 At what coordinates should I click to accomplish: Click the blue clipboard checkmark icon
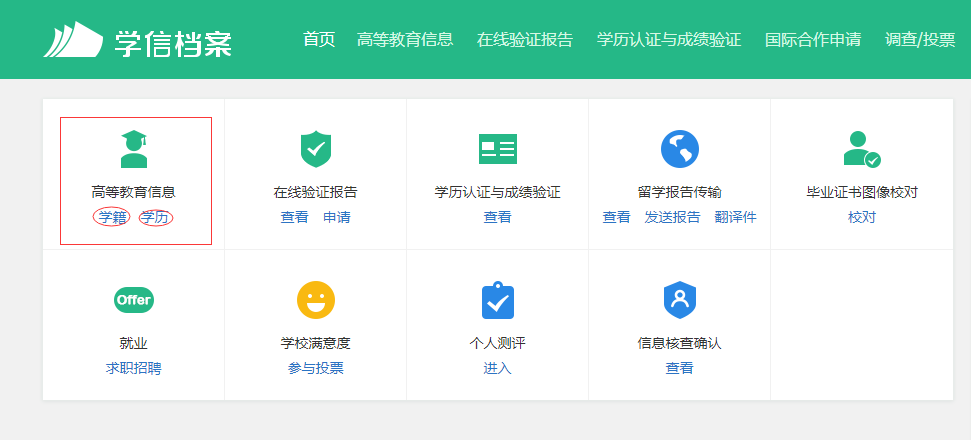(498, 300)
